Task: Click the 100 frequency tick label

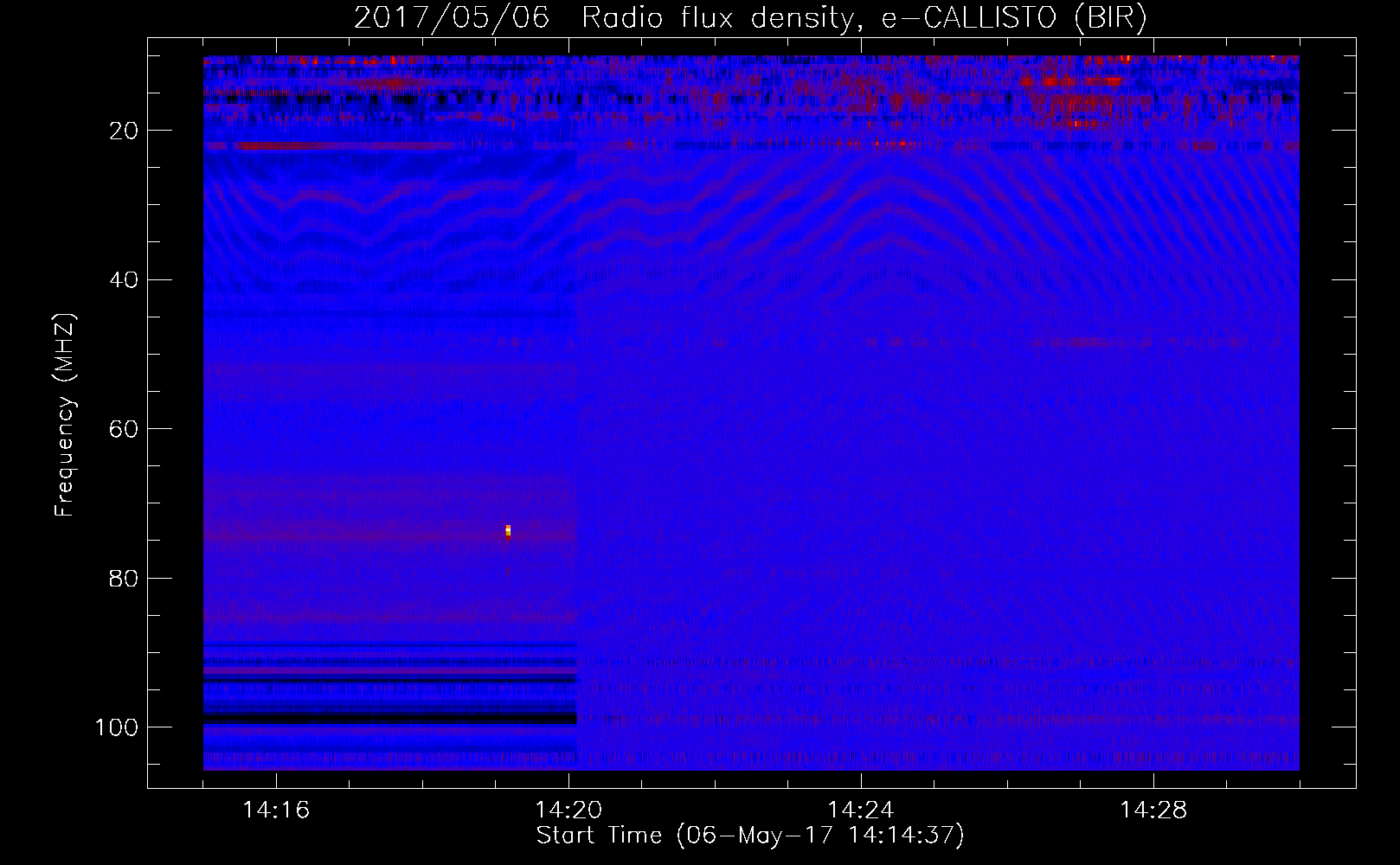Action: pos(117,727)
